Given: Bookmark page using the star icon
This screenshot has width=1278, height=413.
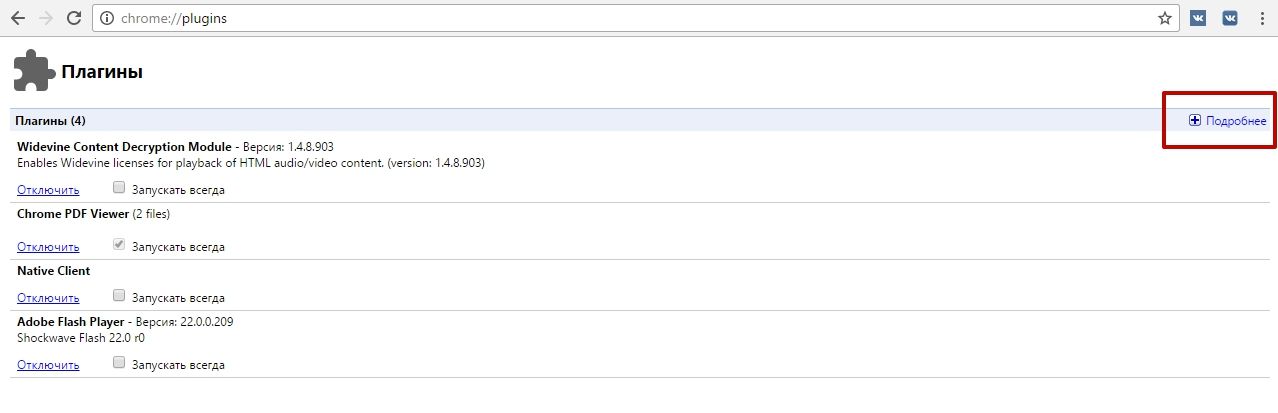Looking at the screenshot, I should 1164,18.
